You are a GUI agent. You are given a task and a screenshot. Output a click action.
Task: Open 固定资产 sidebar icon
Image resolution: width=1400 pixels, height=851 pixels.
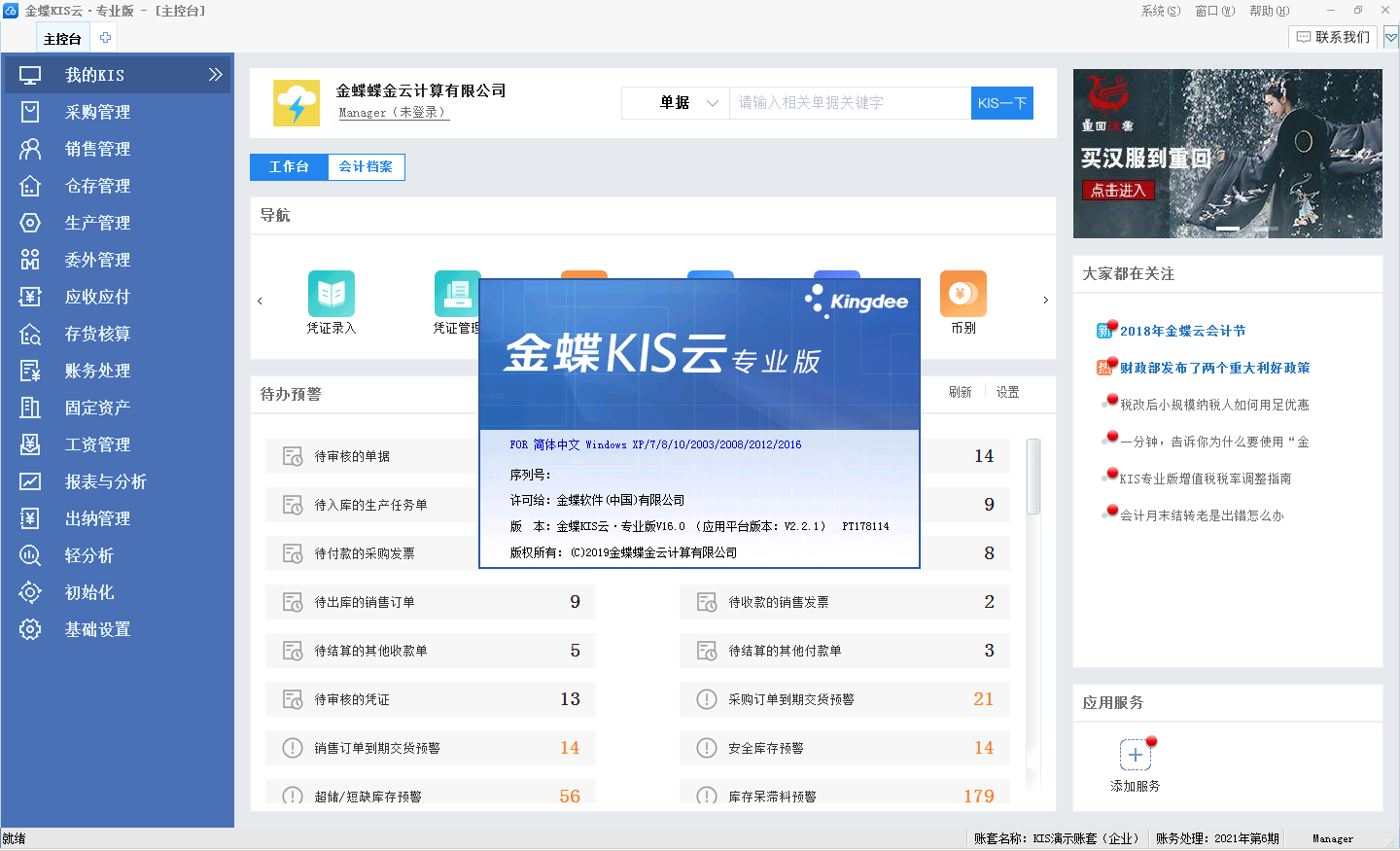[x=30, y=408]
